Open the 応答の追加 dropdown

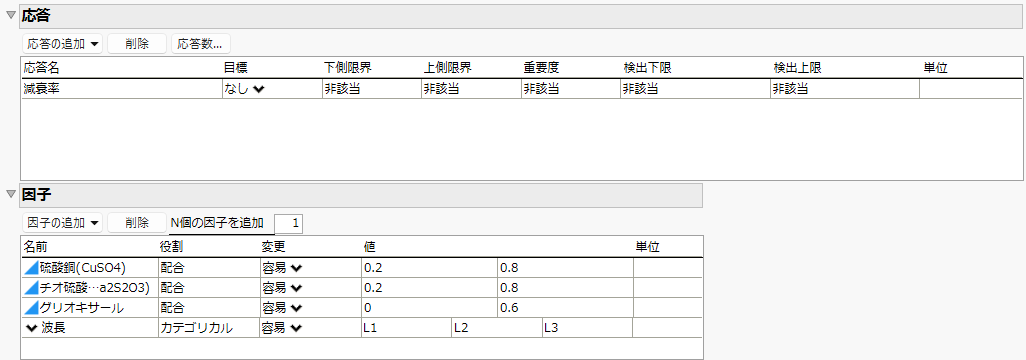click(62, 44)
